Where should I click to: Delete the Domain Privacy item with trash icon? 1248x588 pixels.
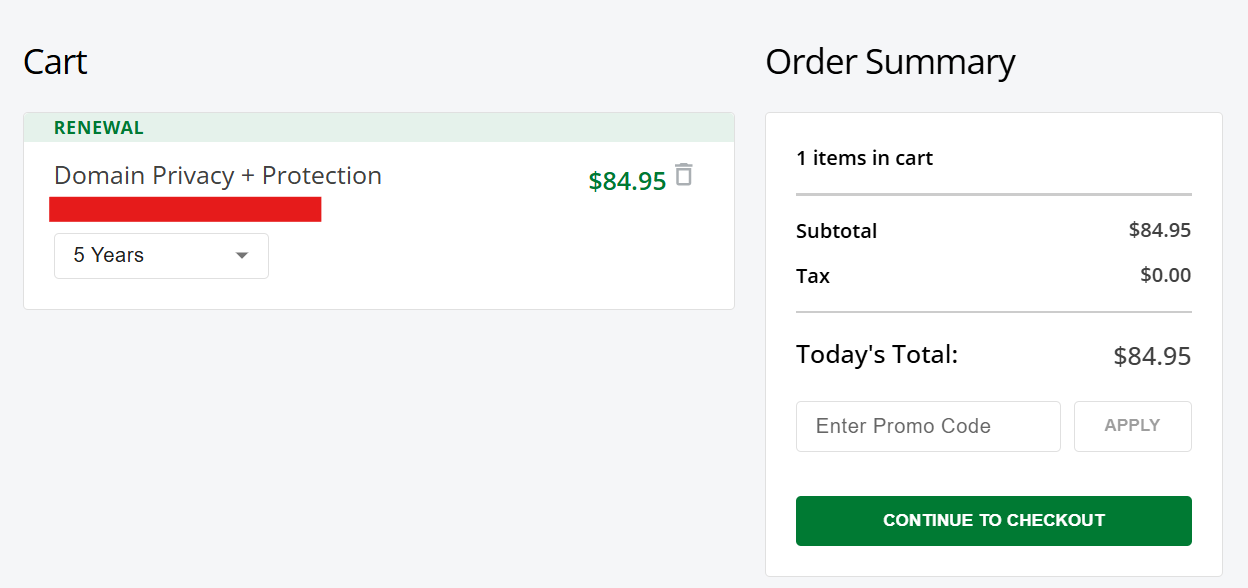click(x=684, y=175)
